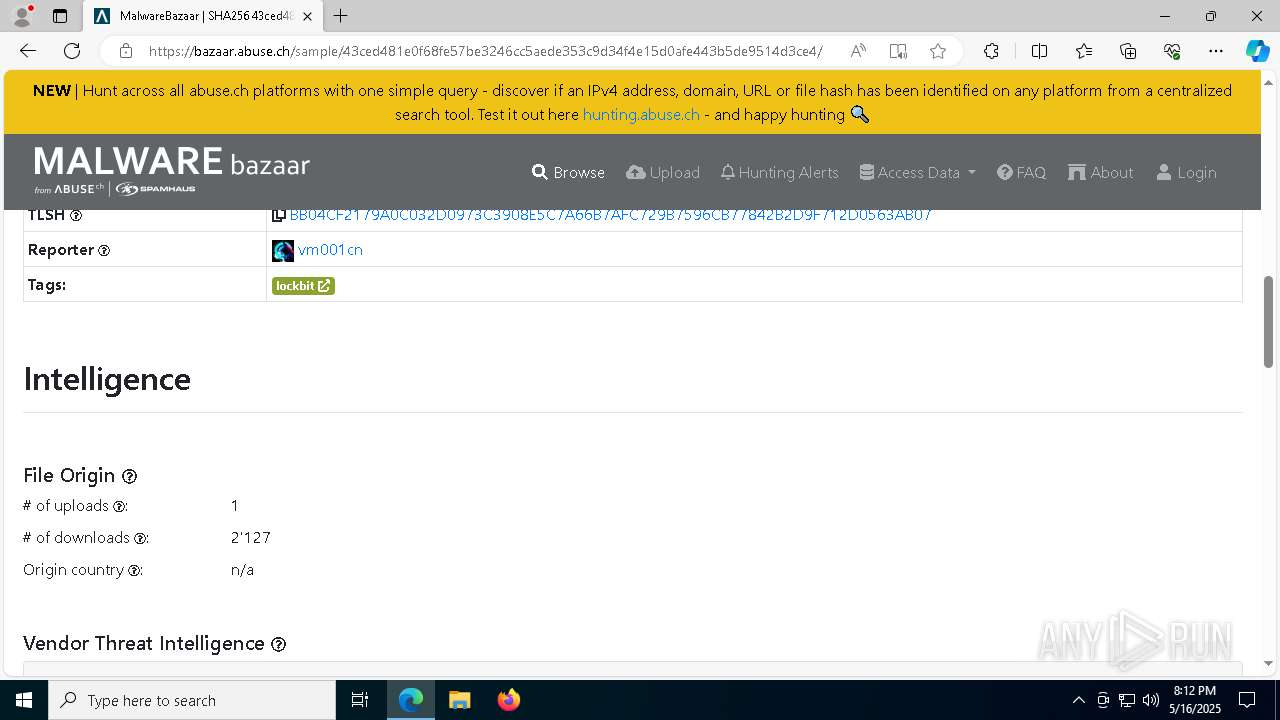
Task: Click number of uploads help icon
Action: [120, 507]
